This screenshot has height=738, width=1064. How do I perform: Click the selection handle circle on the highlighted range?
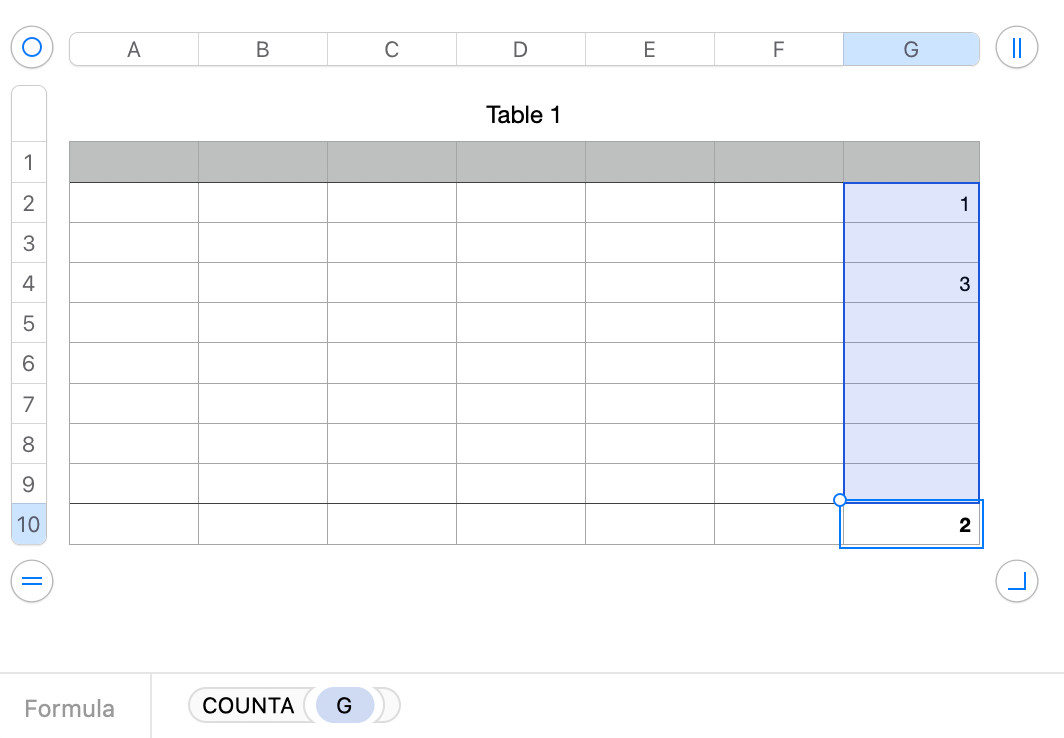839,498
